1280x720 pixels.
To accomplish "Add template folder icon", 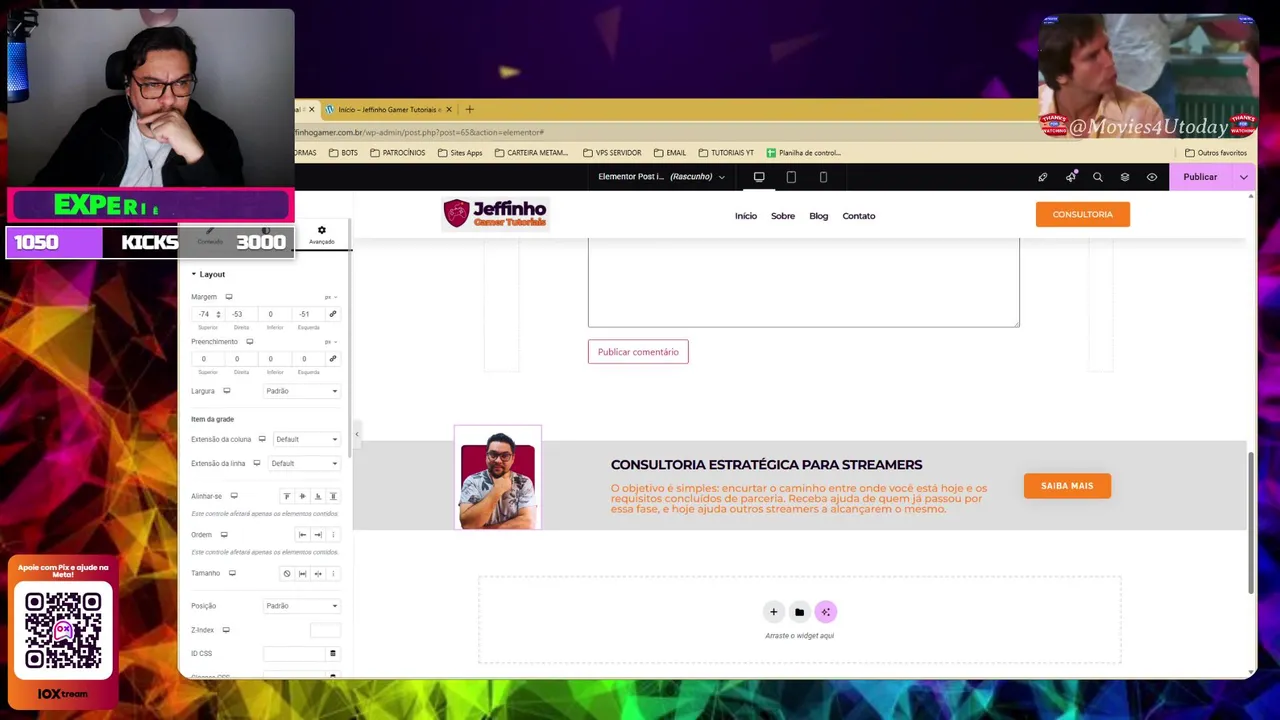I will tap(799, 612).
